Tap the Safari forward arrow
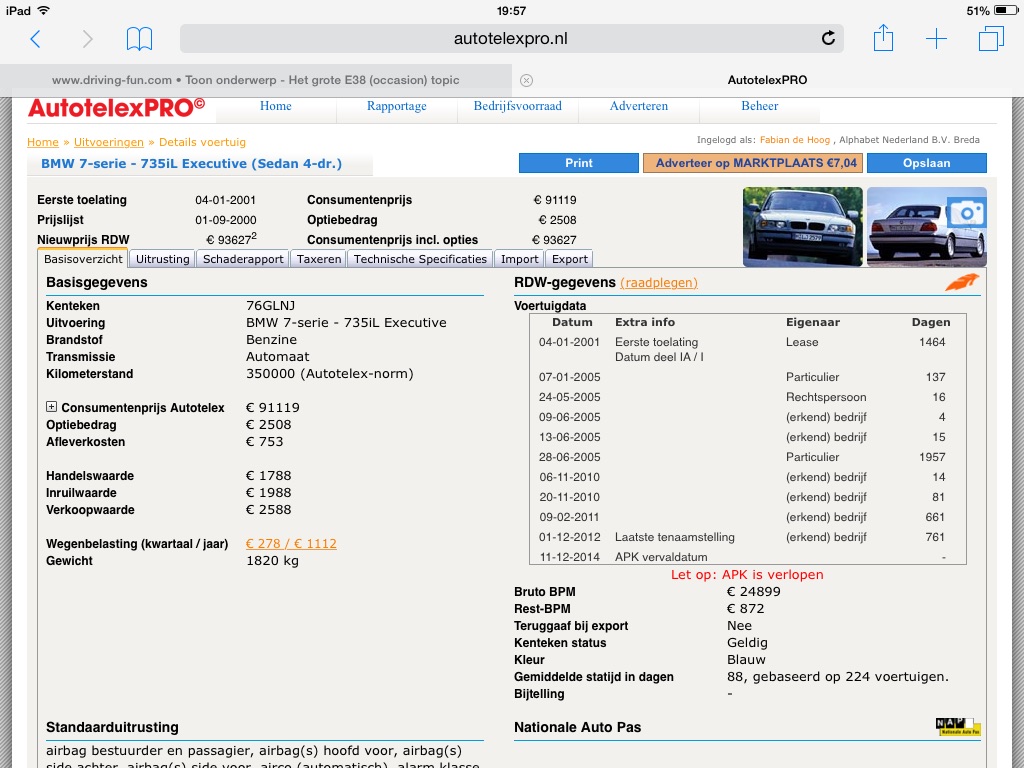This screenshot has height=768, width=1024. 88,39
